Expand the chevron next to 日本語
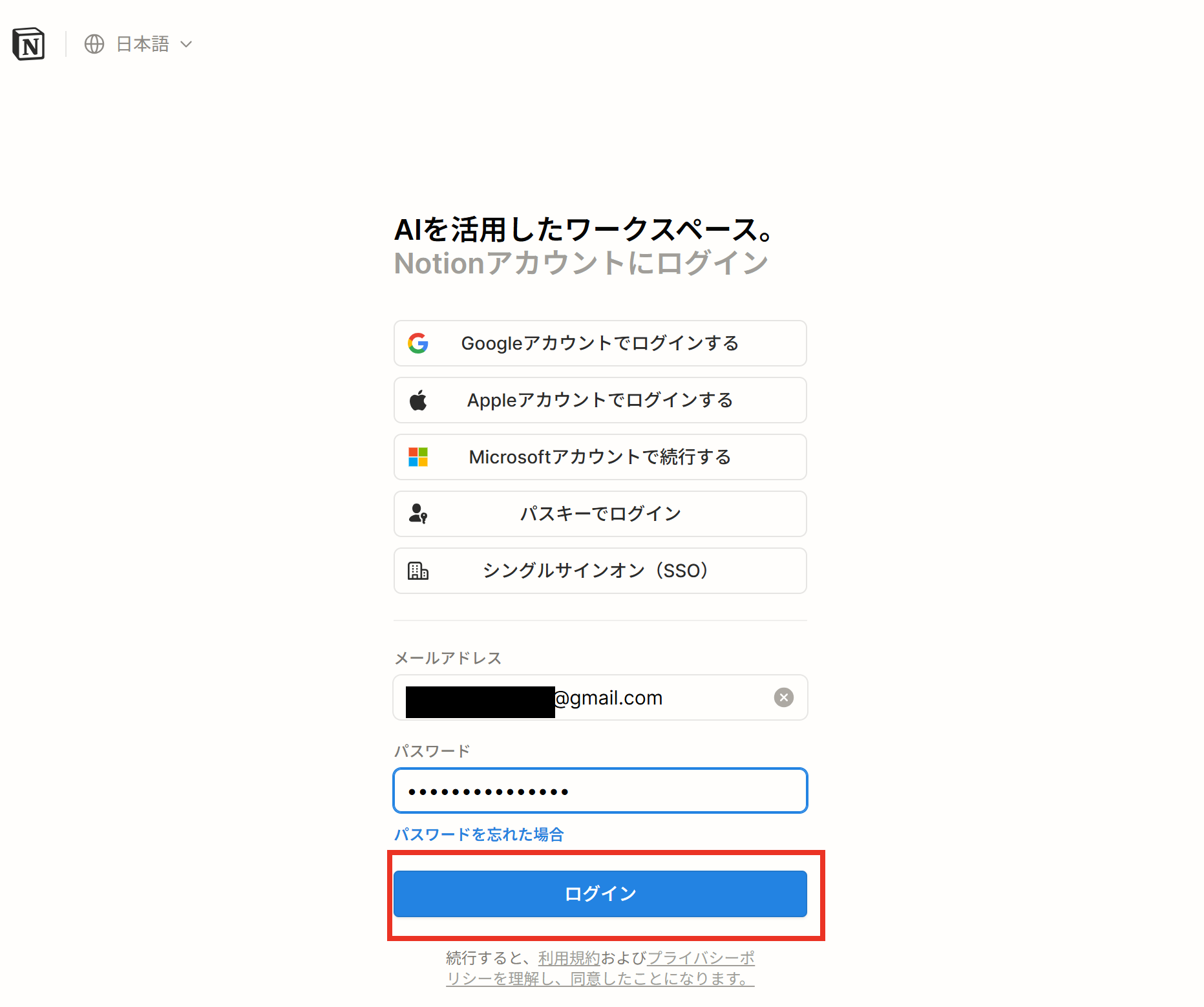 point(187,44)
